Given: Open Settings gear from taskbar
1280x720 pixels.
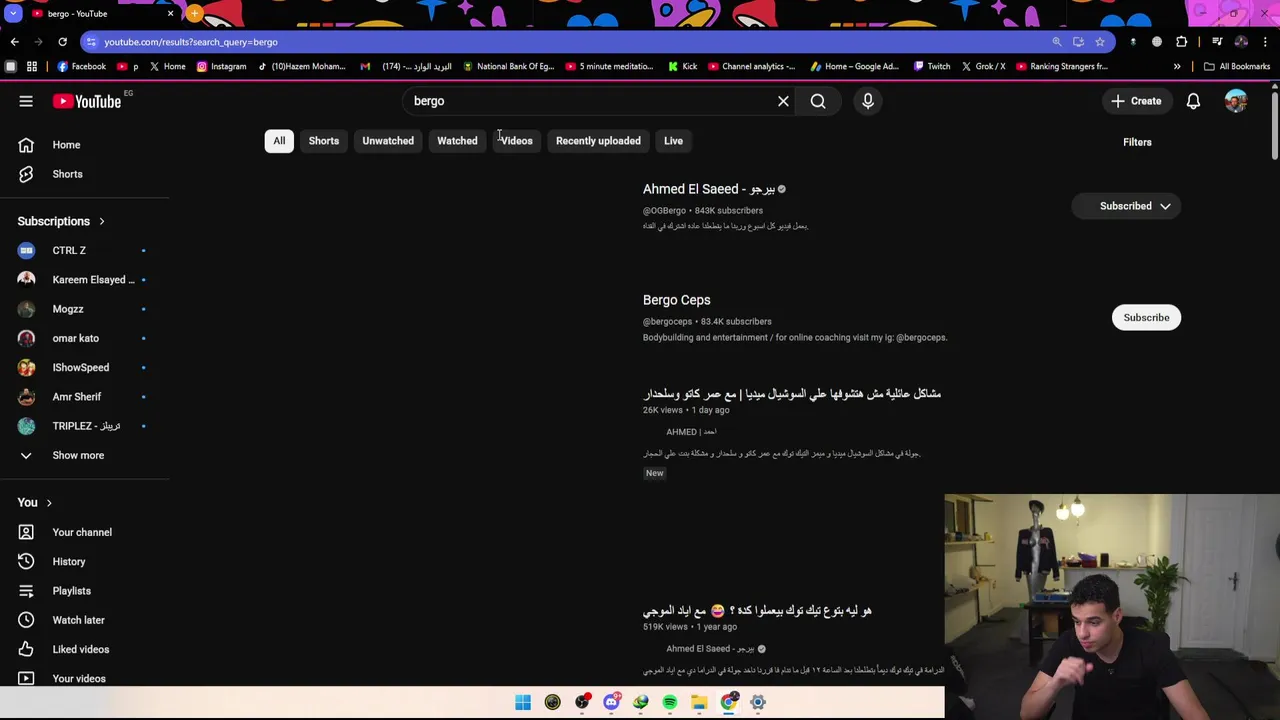Looking at the screenshot, I should (x=758, y=702).
